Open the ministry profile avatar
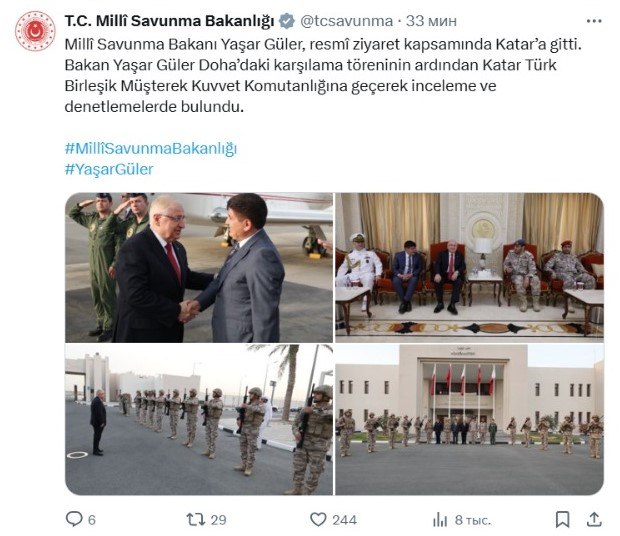 click(35, 31)
